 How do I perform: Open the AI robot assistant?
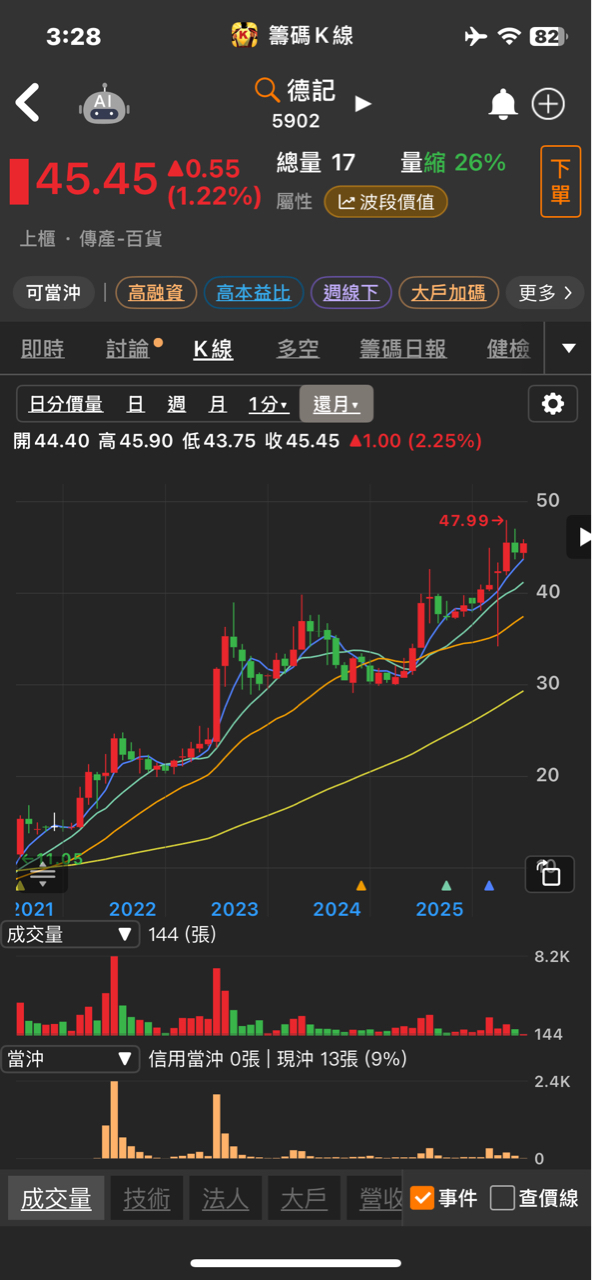tap(105, 104)
